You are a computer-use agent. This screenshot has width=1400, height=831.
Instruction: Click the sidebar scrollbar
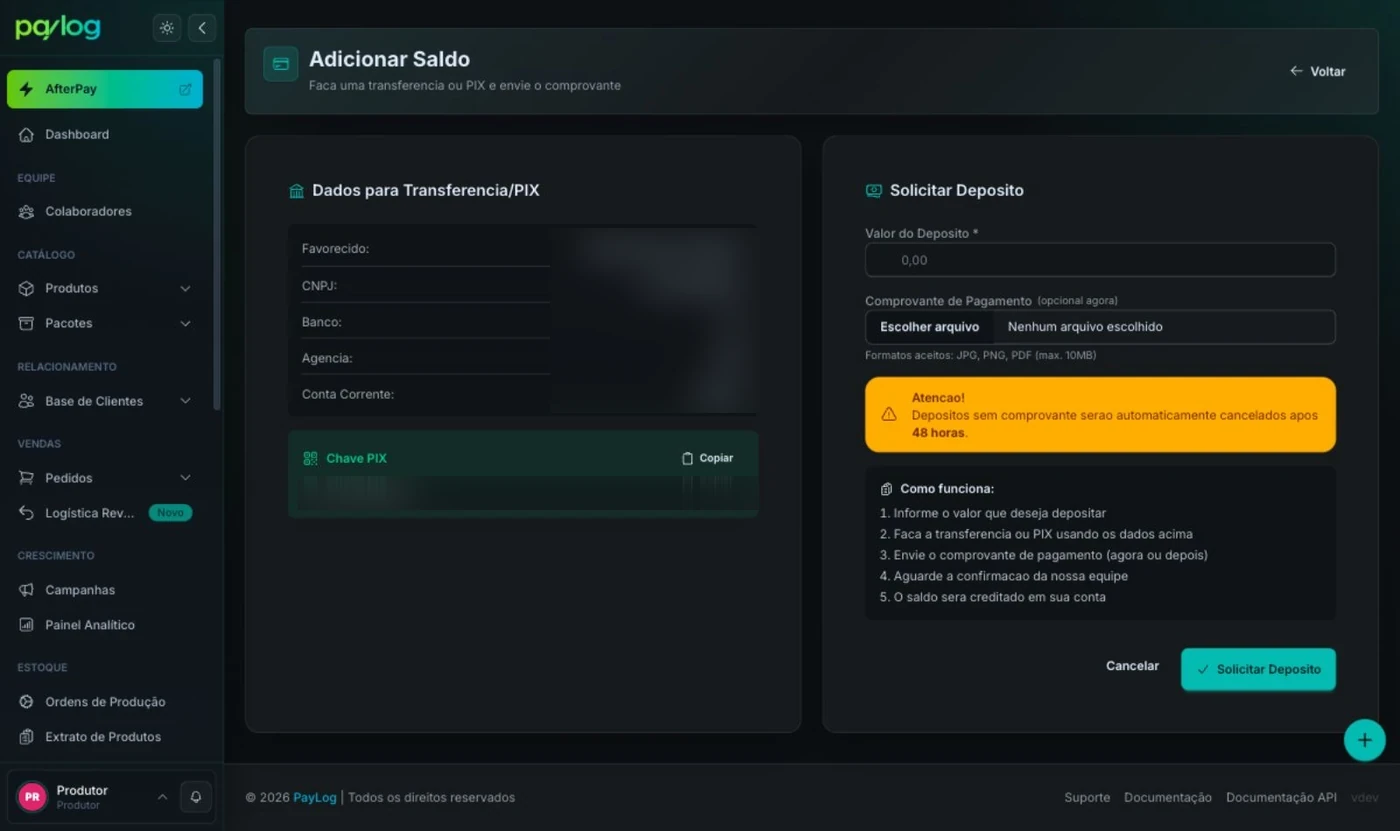point(217,235)
